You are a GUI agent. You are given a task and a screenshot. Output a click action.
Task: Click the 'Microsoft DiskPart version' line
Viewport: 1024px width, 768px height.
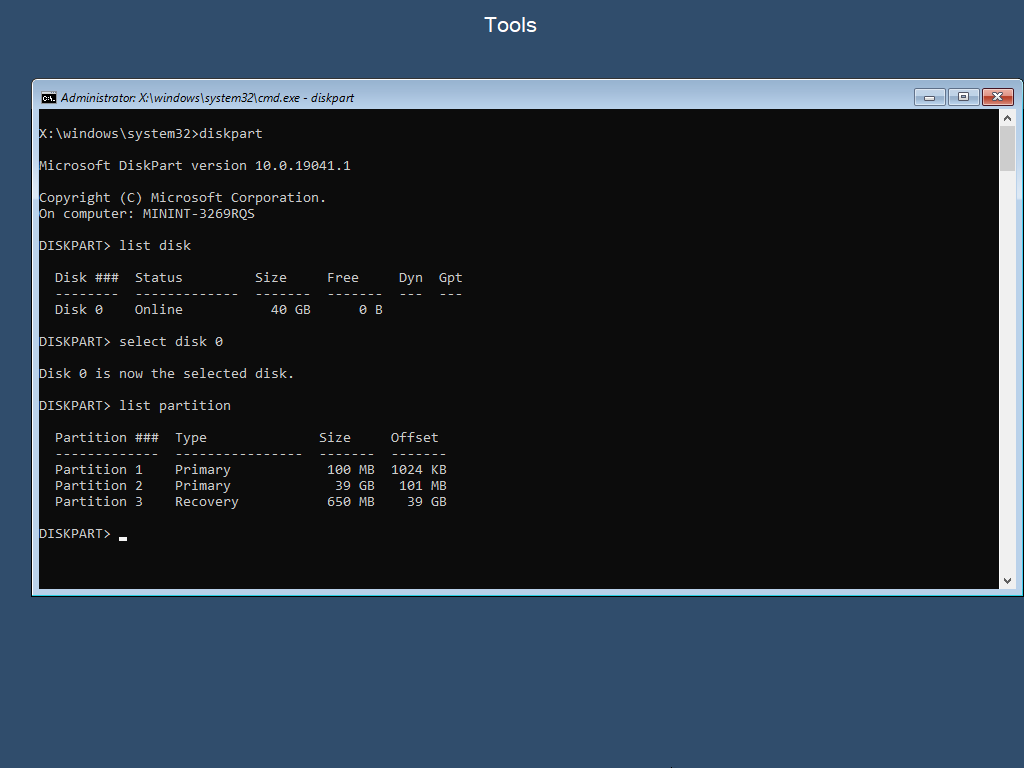193,165
